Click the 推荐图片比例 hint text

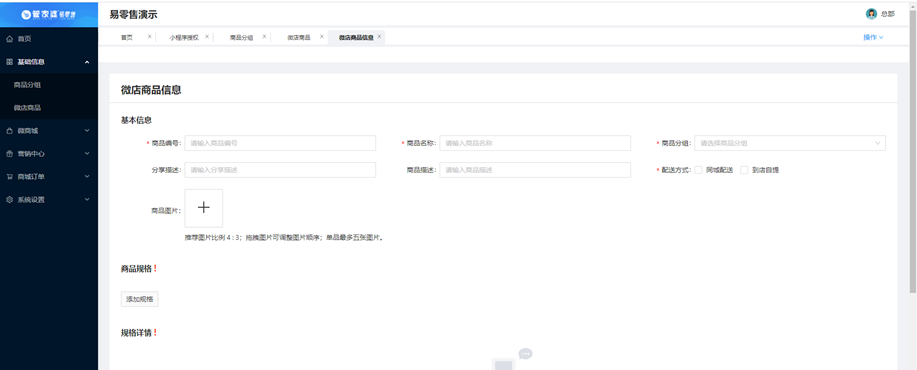[284, 238]
